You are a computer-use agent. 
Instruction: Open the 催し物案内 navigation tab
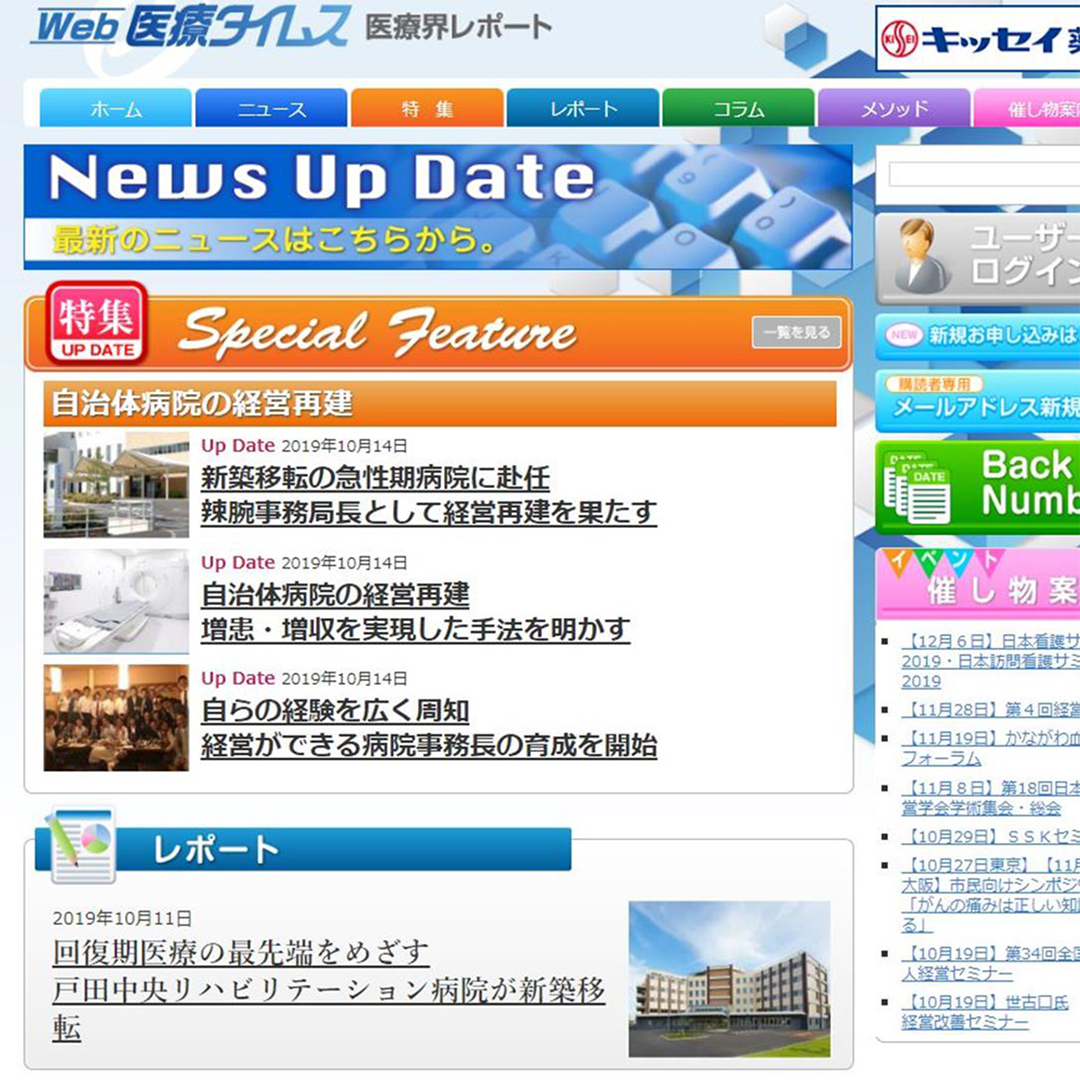pos(1027,108)
